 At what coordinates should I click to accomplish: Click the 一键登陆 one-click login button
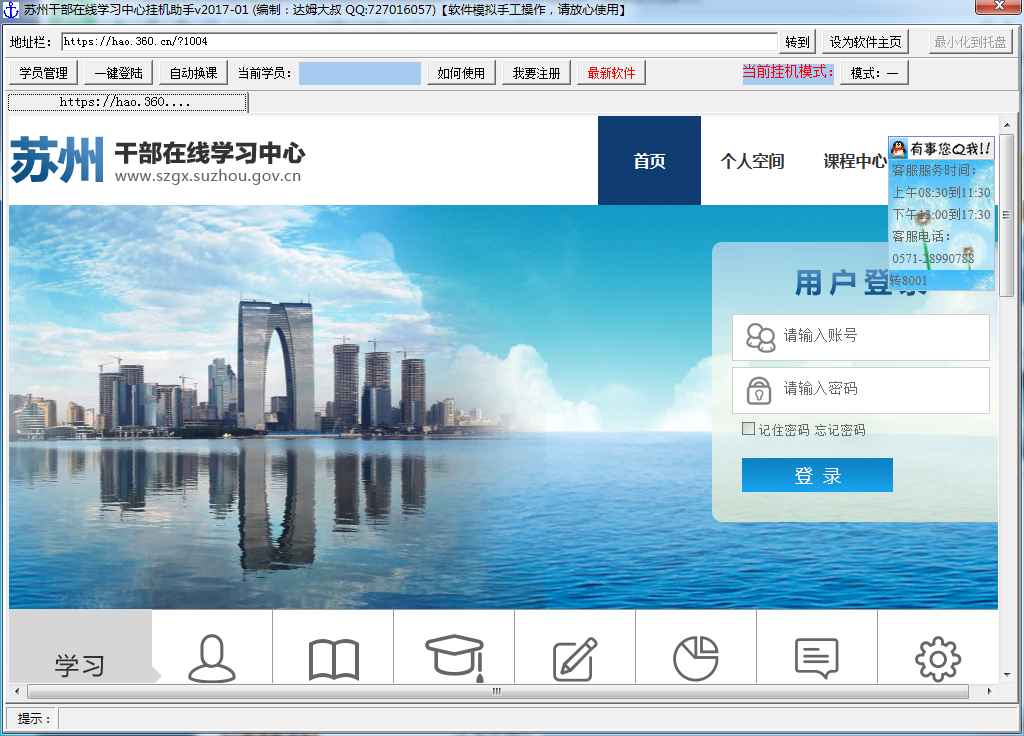[118, 73]
